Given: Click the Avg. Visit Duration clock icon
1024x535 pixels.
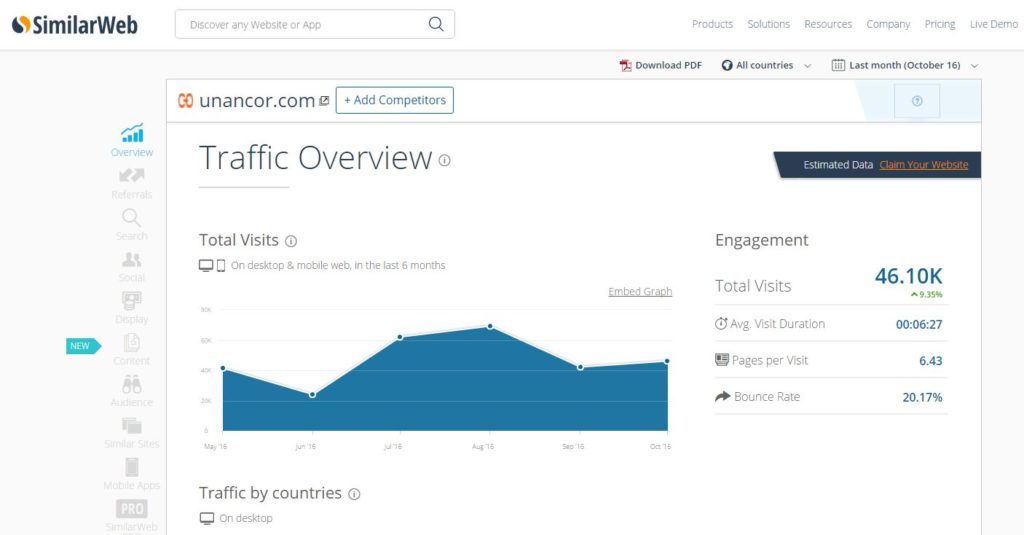Looking at the screenshot, I should 721,323.
